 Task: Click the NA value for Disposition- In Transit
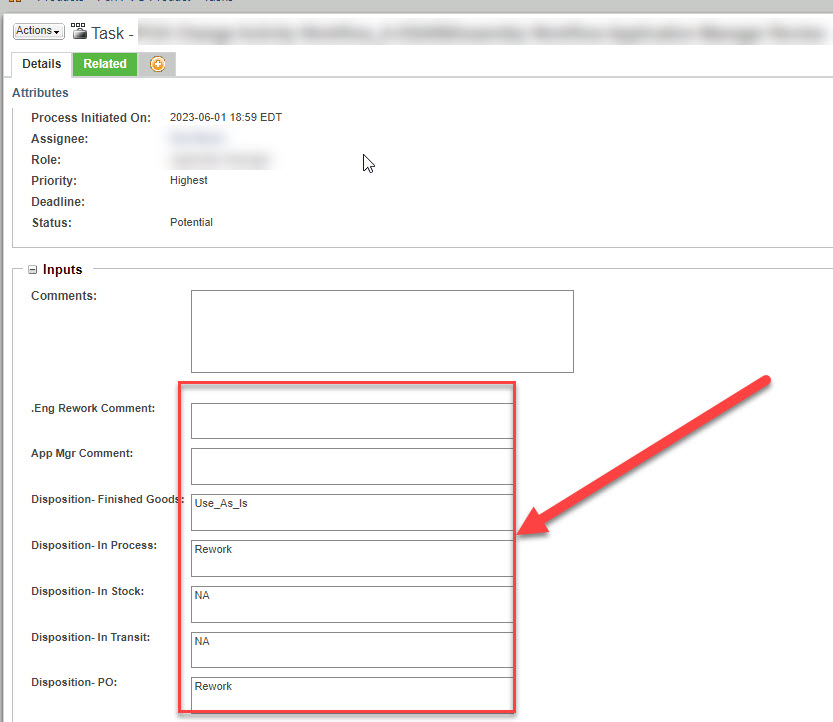click(x=351, y=650)
